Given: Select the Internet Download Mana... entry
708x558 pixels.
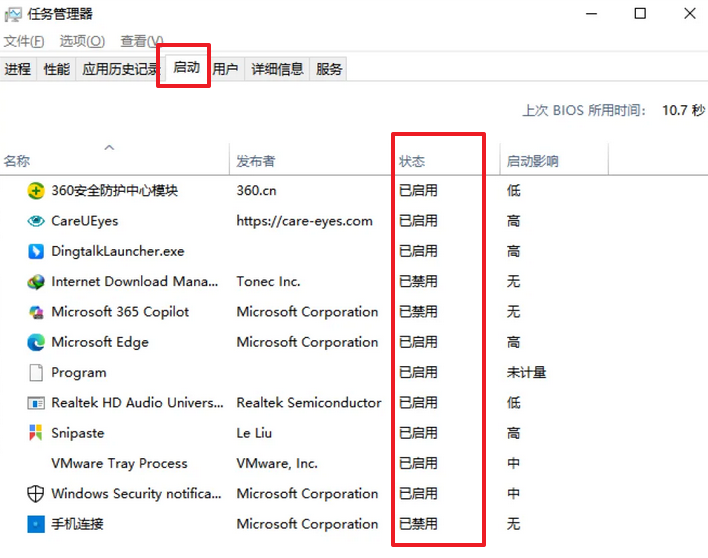Looking at the screenshot, I should click(135, 282).
